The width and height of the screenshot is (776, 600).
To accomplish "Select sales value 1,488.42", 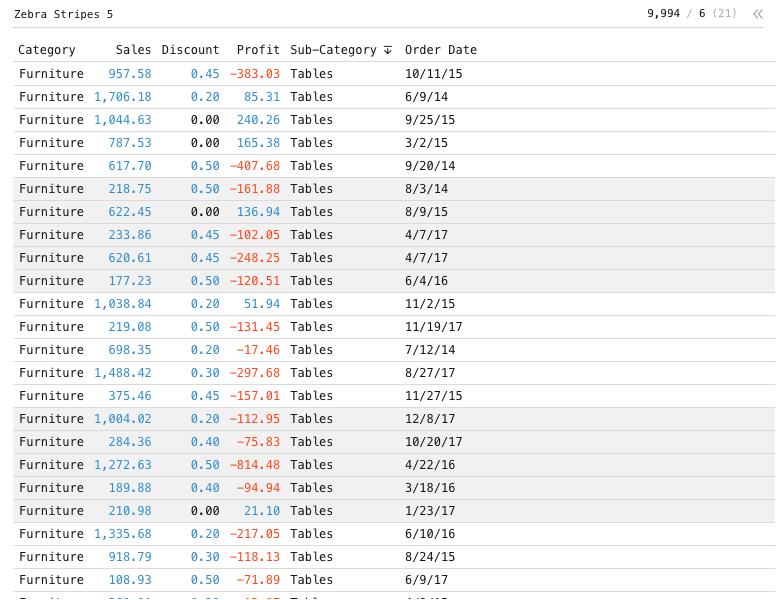I will point(123,373).
